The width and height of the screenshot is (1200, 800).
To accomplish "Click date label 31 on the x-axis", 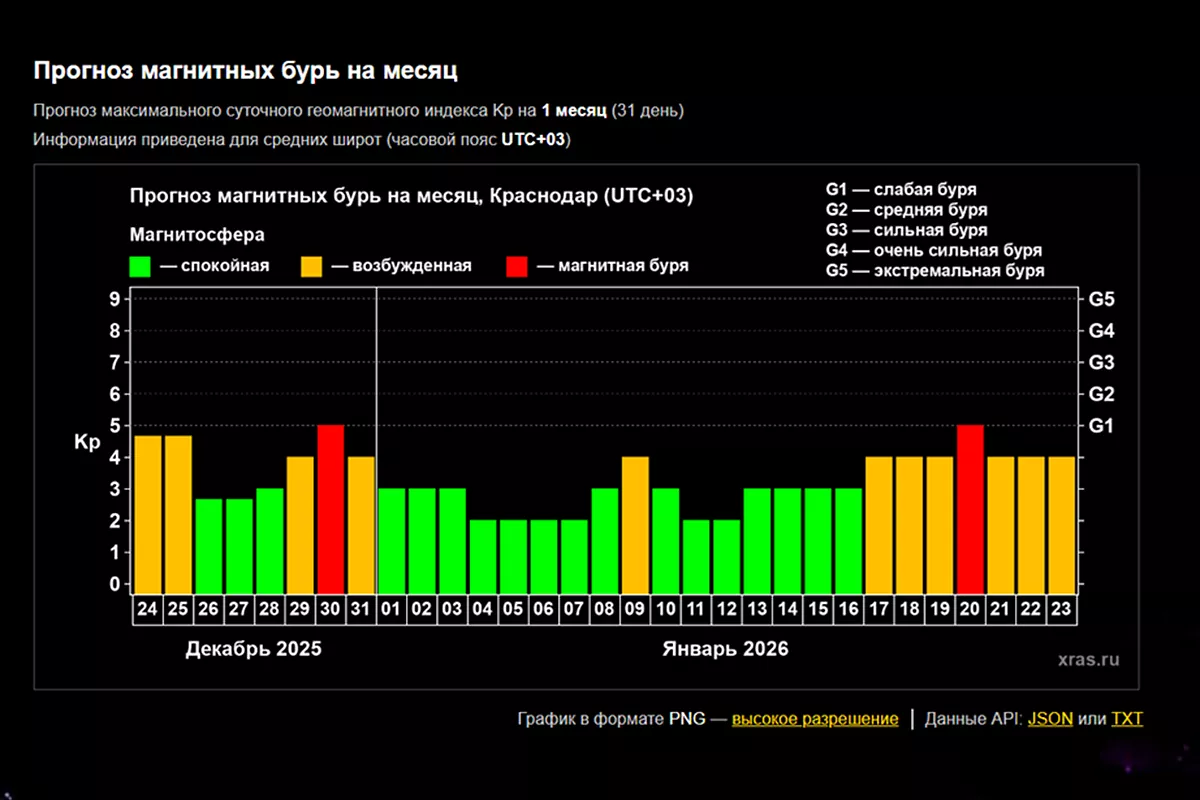I will click(x=361, y=609).
